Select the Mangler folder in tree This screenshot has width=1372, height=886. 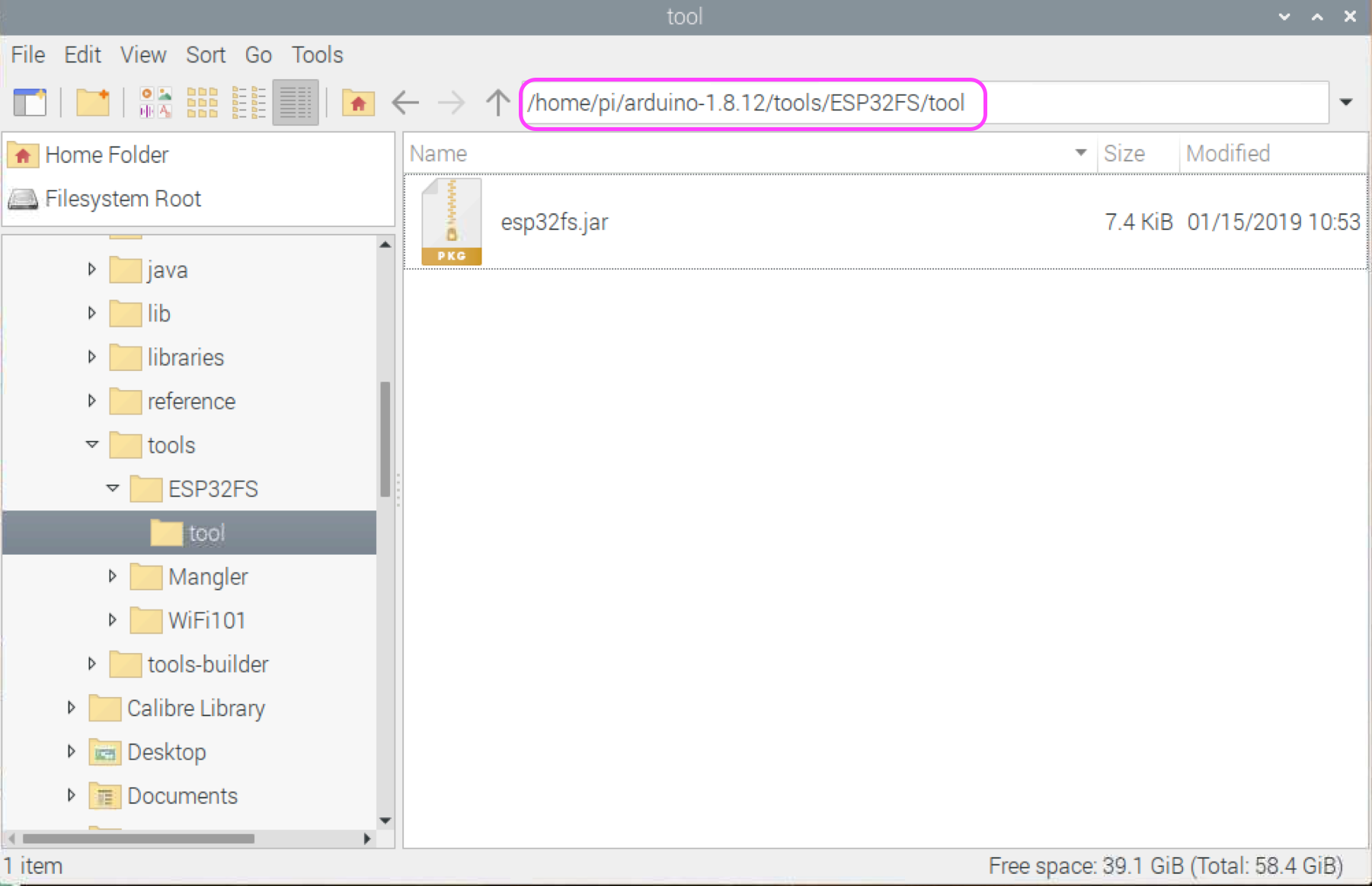189,577
